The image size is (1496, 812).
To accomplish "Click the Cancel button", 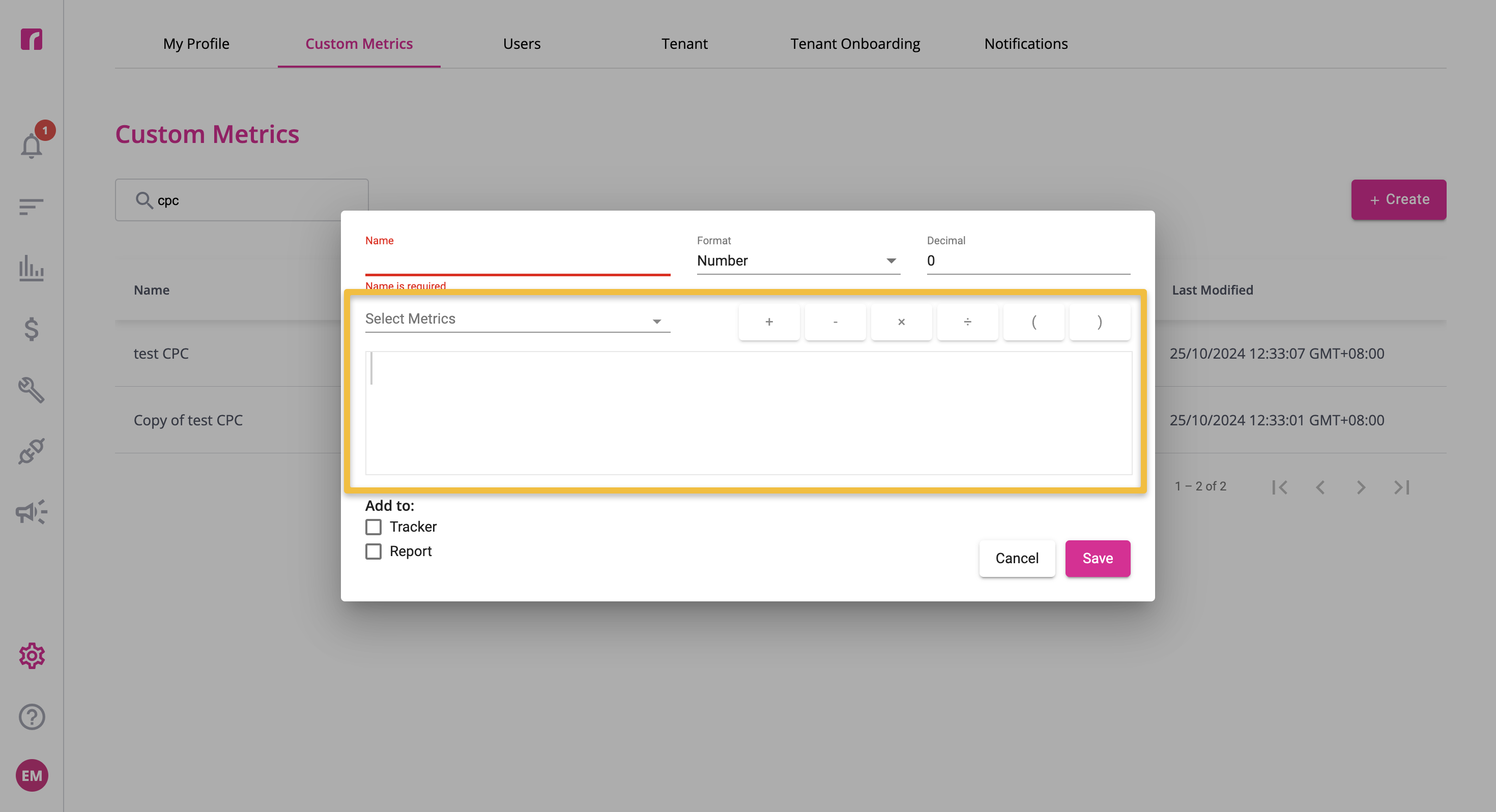I will click(x=1017, y=558).
